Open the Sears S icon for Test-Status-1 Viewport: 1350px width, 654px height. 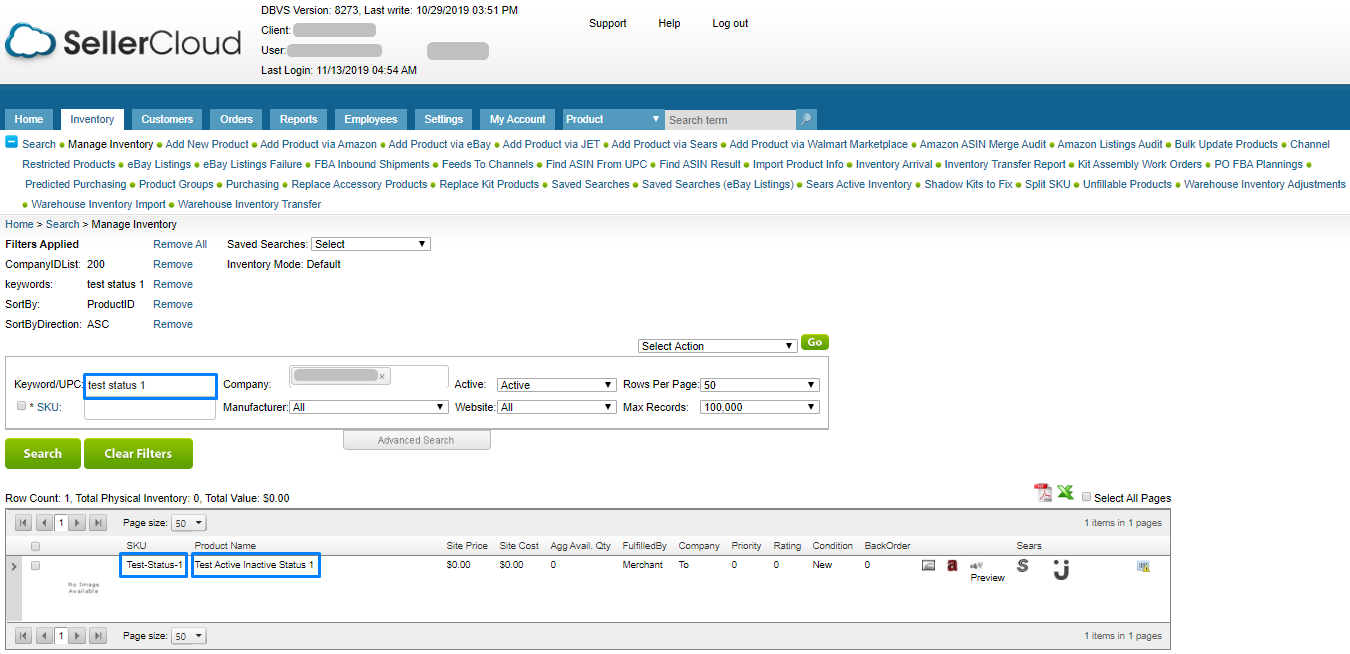click(1022, 566)
